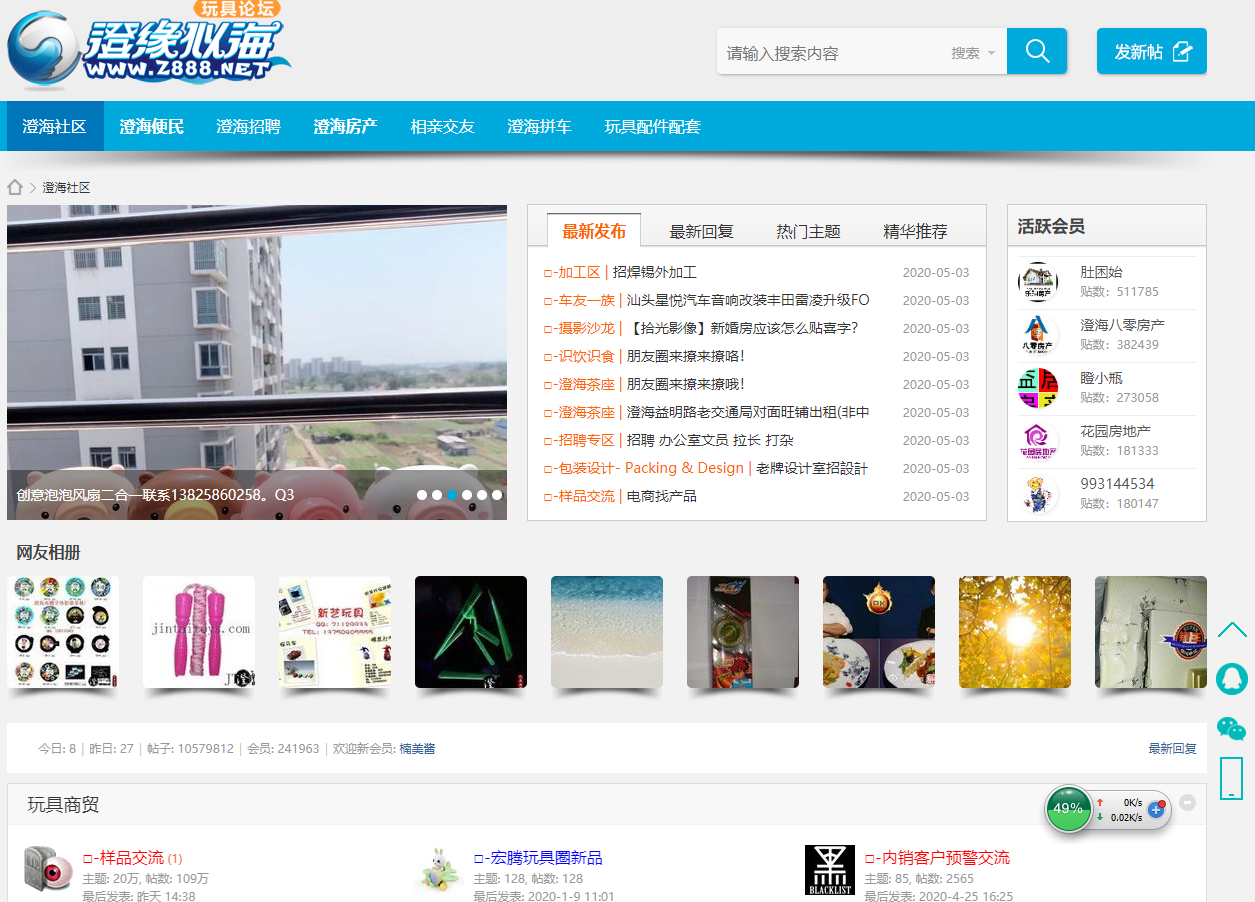Click the 49% green memory ball
Screen dimensions: 1255x902
tap(1067, 808)
